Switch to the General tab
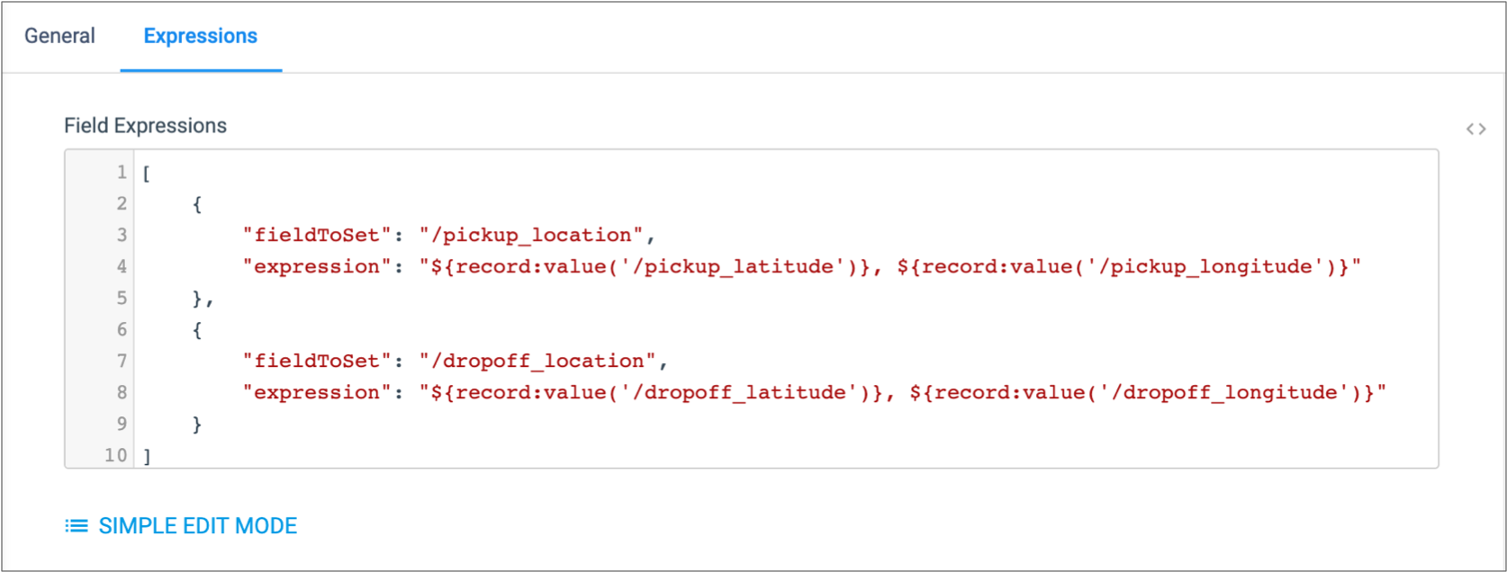1507x572 pixels. 60,37
